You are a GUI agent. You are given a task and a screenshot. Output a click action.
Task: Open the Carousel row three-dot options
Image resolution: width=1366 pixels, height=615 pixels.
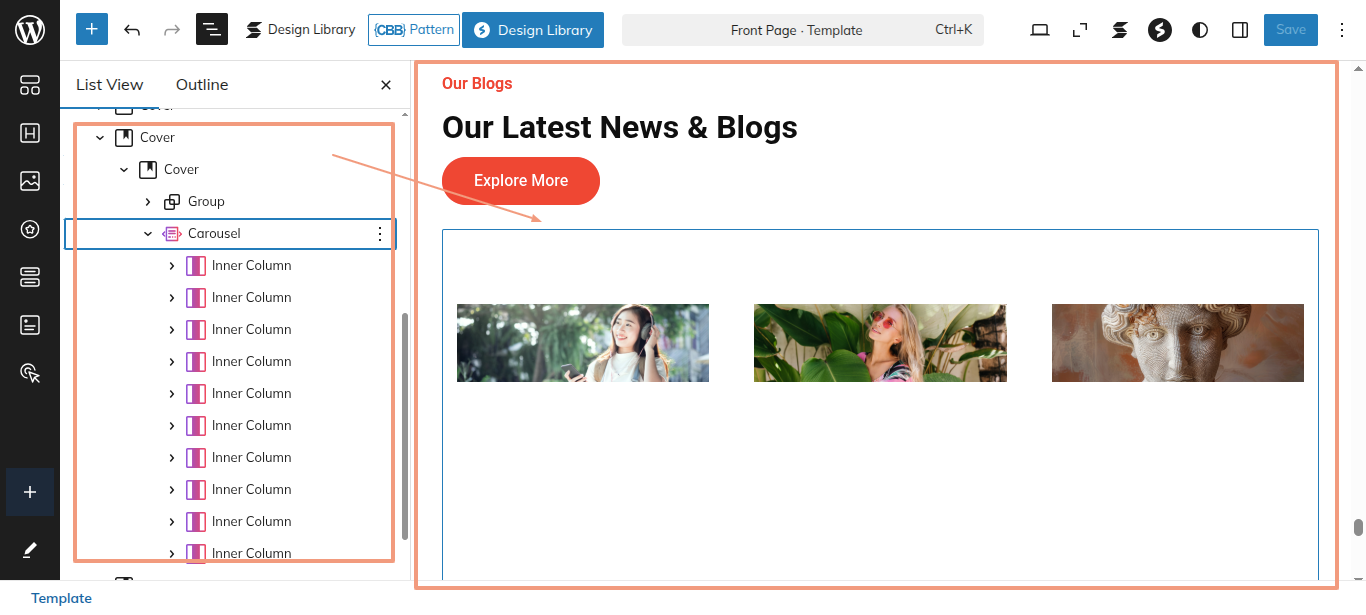click(380, 234)
